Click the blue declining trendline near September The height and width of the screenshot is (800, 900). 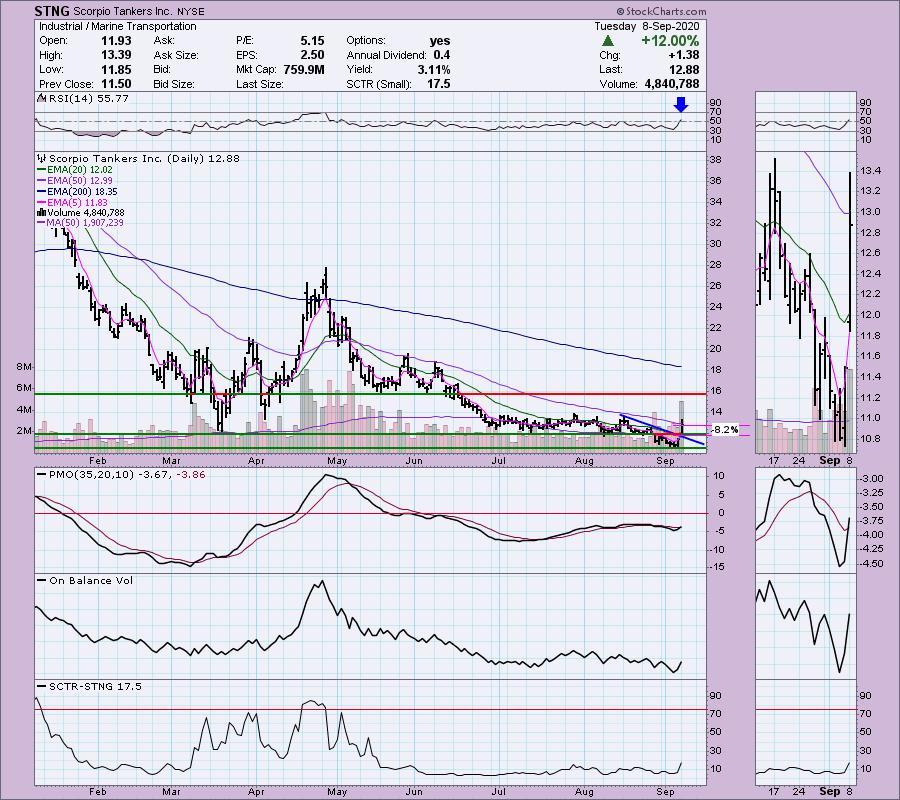(662, 429)
